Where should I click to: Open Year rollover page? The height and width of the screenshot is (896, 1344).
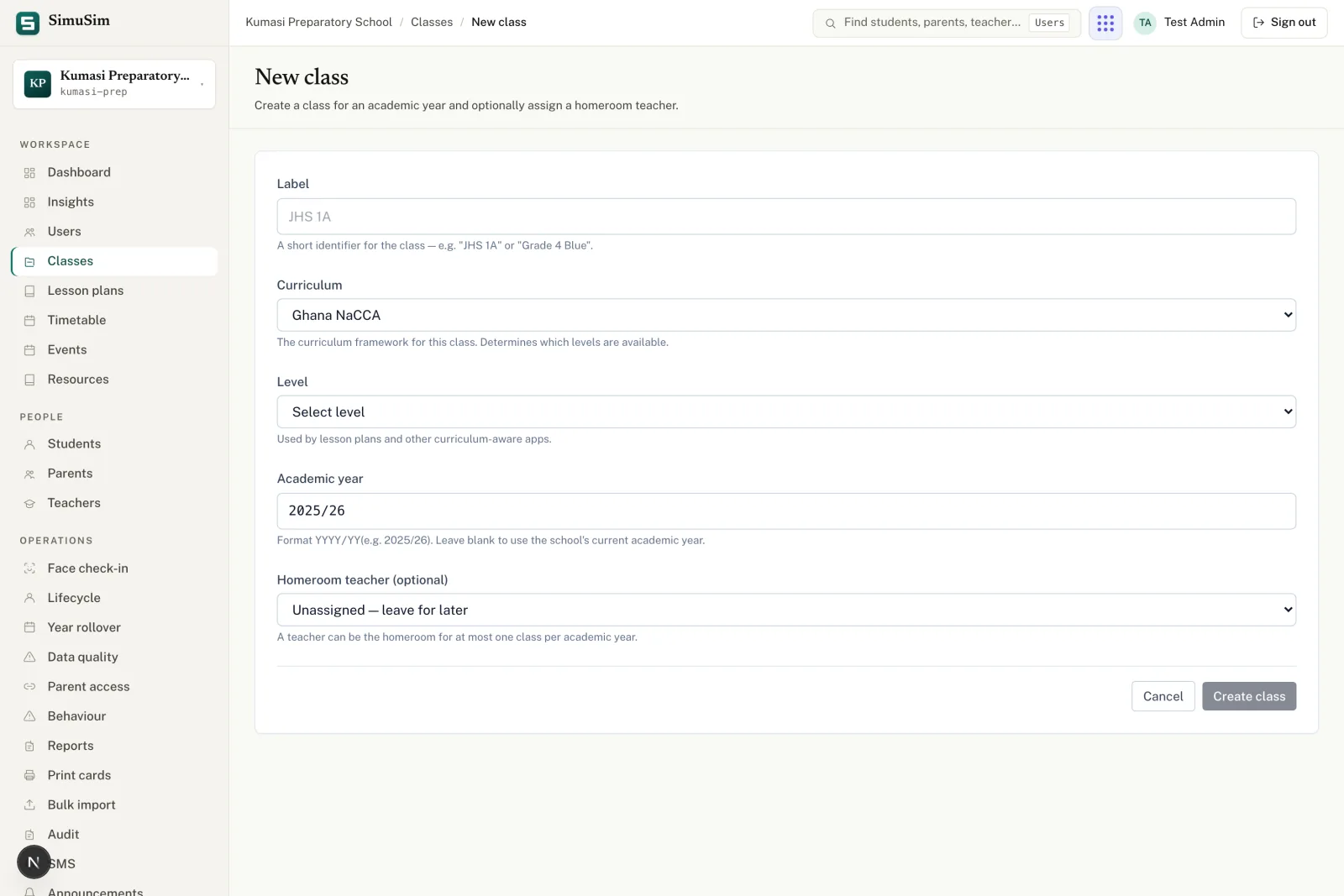[114, 627]
